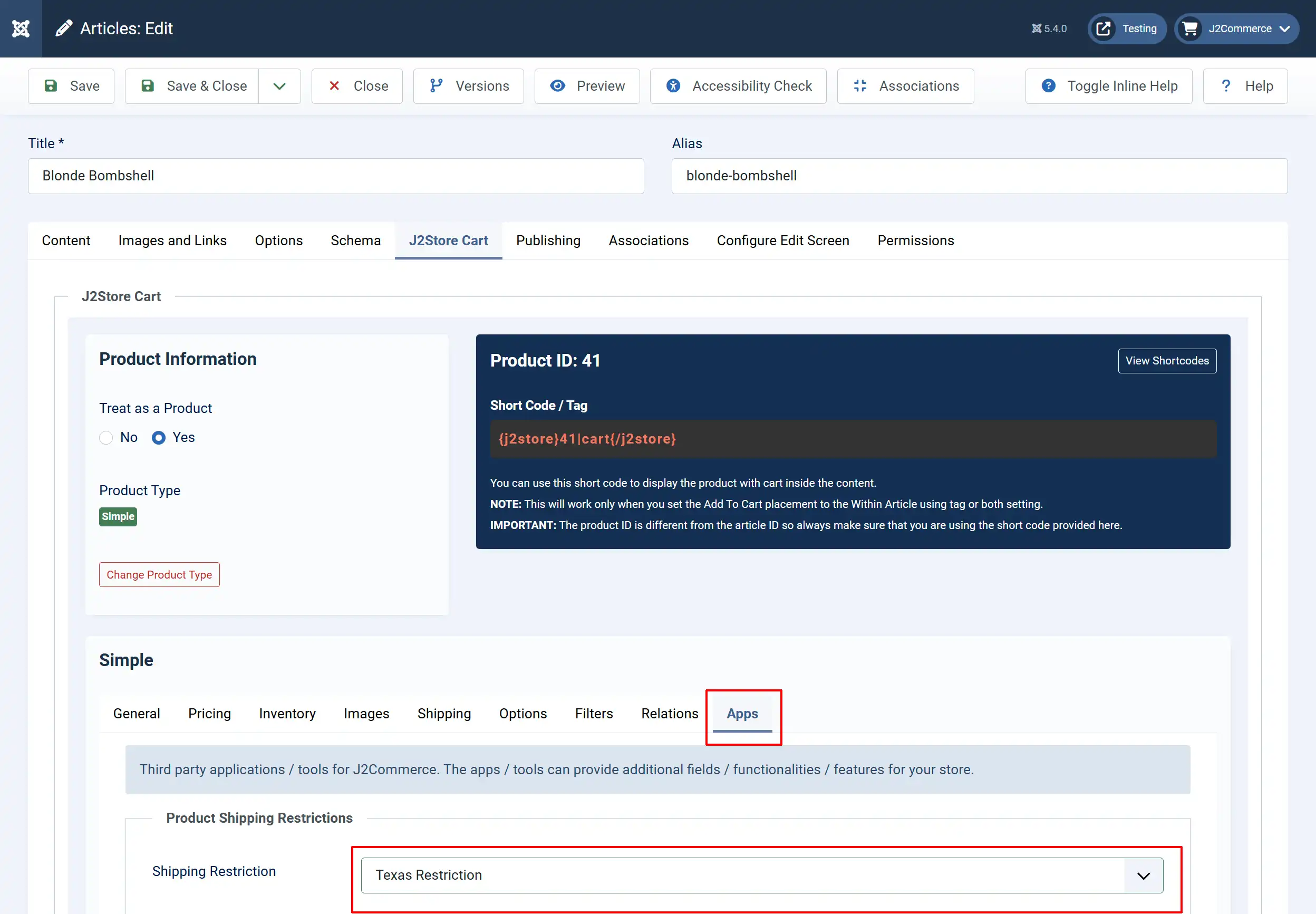
Task: Open the Shipping Restriction dropdown
Action: [762, 875]
